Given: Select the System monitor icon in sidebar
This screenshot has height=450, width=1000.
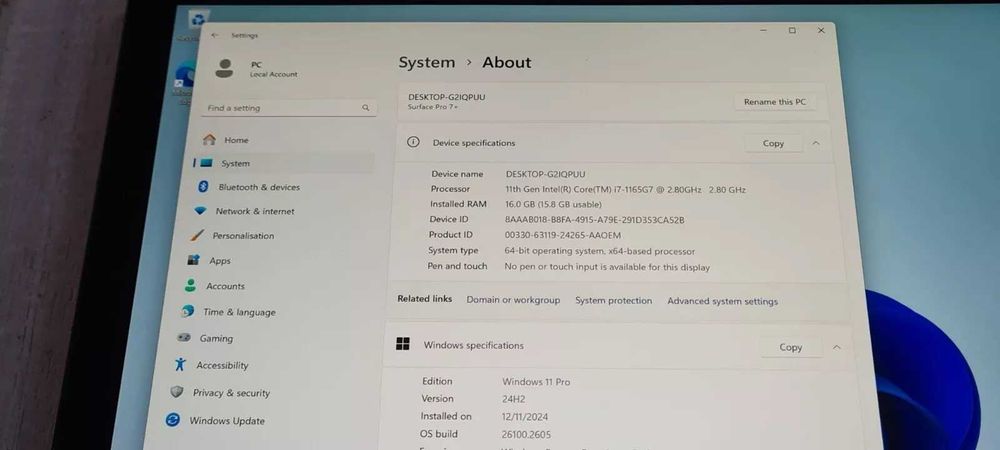Looking at the screenshot, I should (x=206, y=163).
